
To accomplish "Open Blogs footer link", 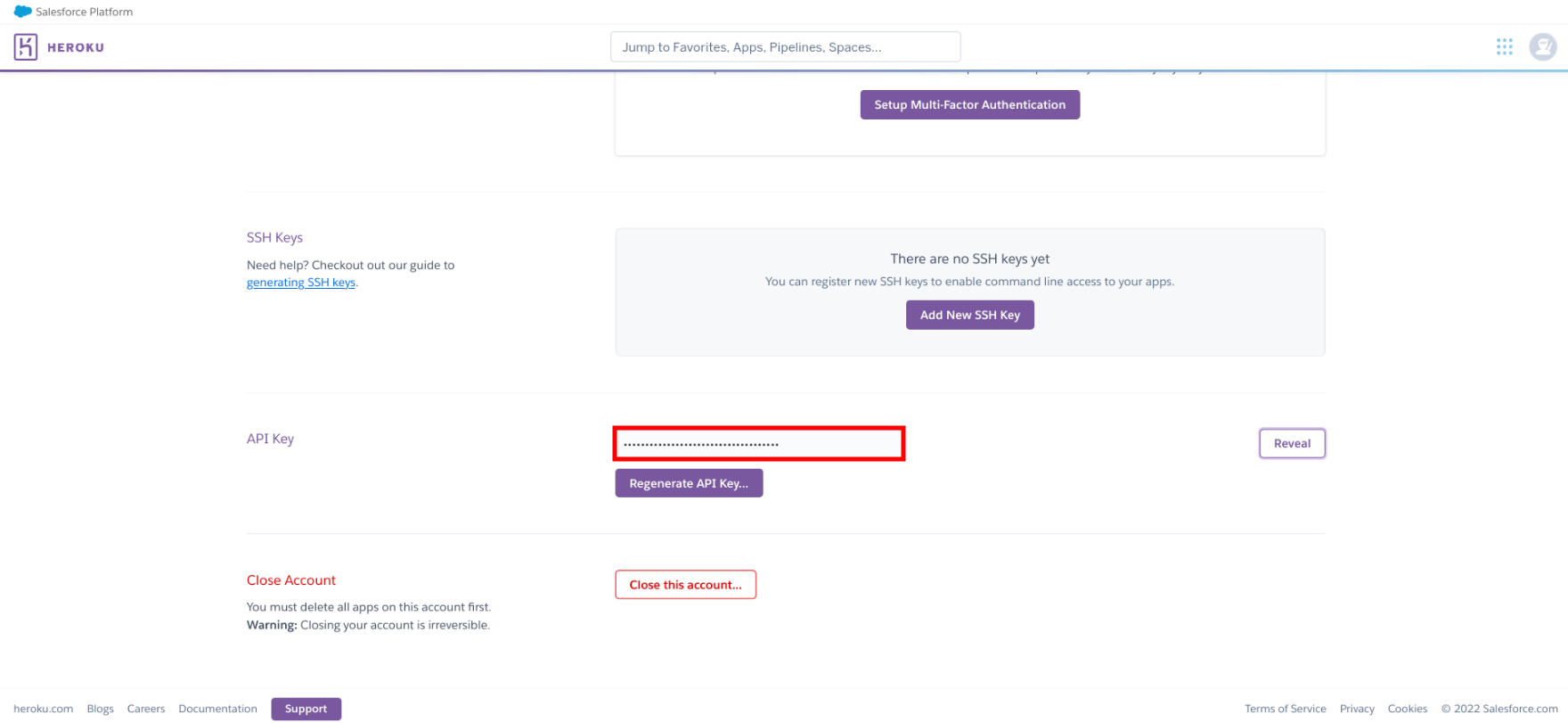I will (x=100, y=709).
